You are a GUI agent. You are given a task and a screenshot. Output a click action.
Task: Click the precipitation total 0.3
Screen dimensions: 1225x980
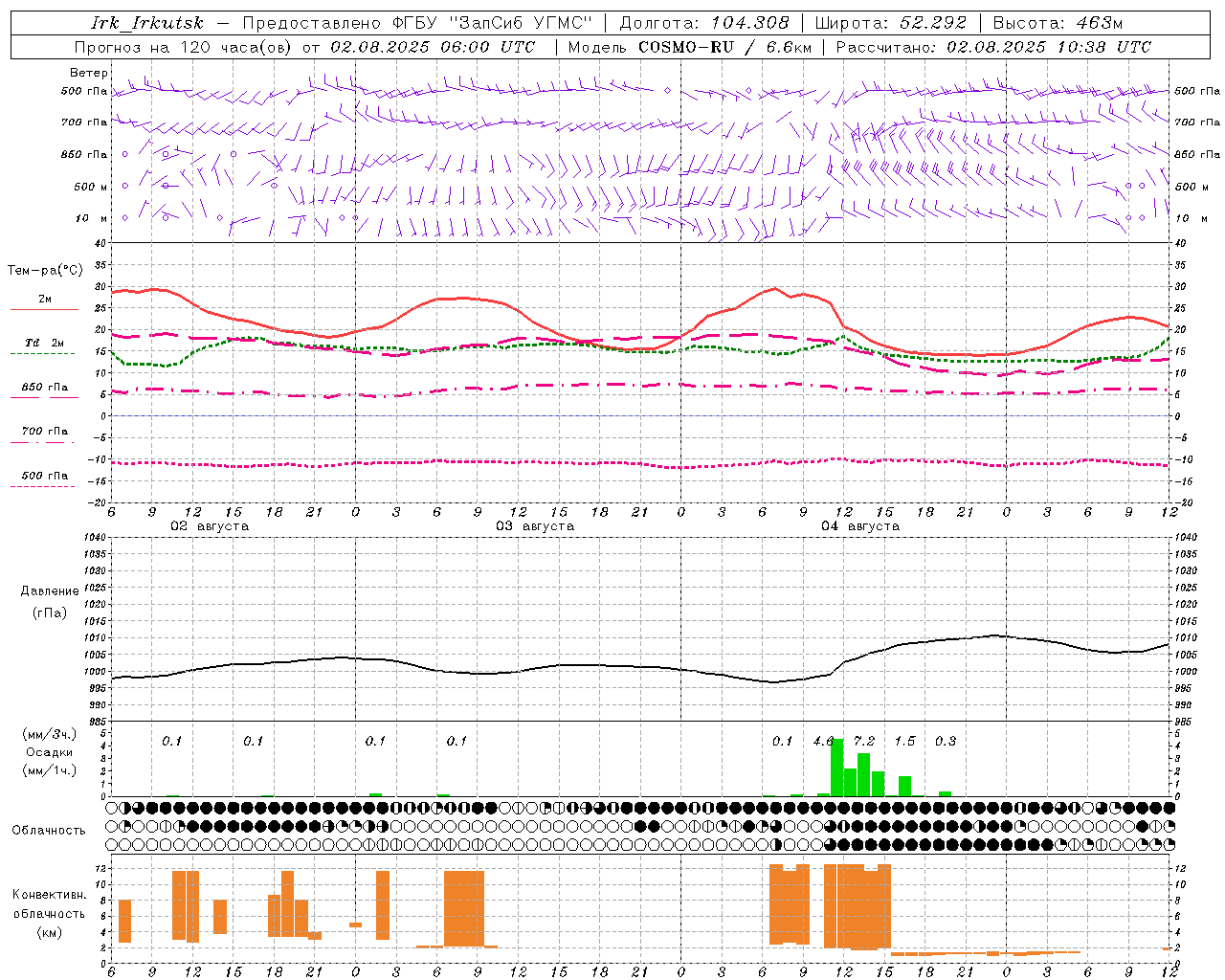point(946,741)
